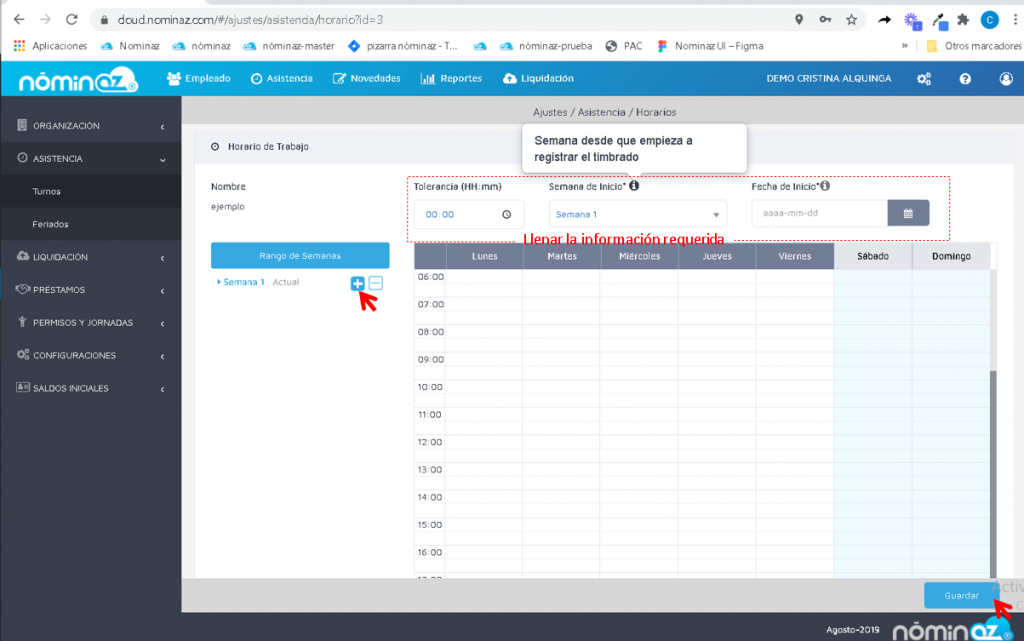Open the nóminaz-master bookmark

pyautogui.click(x=289, y=46)
